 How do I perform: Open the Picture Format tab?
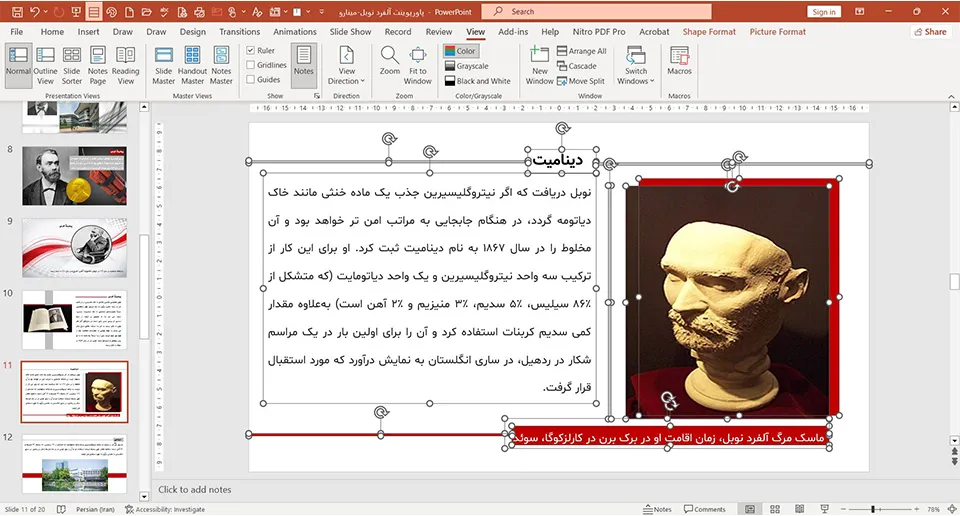pos(778,32)
